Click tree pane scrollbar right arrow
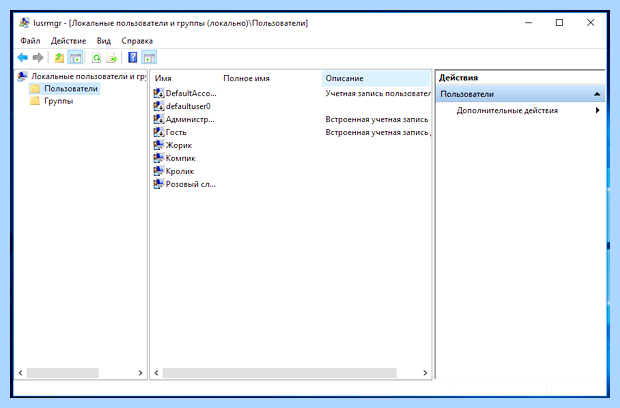The height and width of the screenshot is (408, 620). (140, 373)
